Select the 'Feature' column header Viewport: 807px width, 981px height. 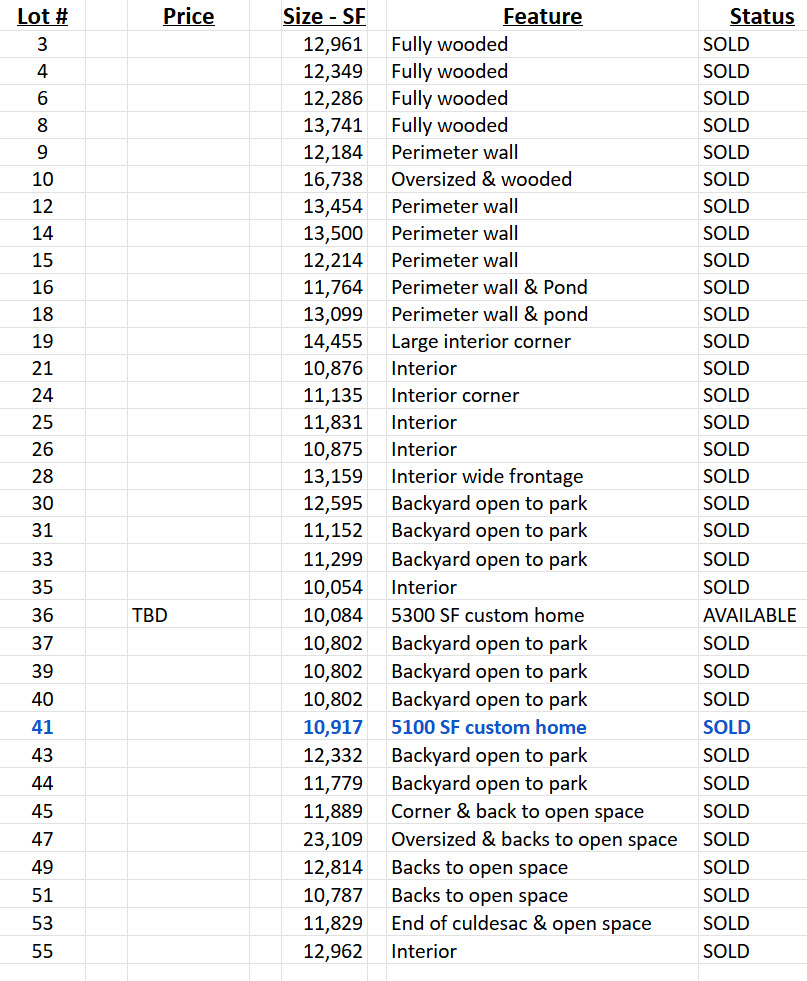(x=542, y=16)
